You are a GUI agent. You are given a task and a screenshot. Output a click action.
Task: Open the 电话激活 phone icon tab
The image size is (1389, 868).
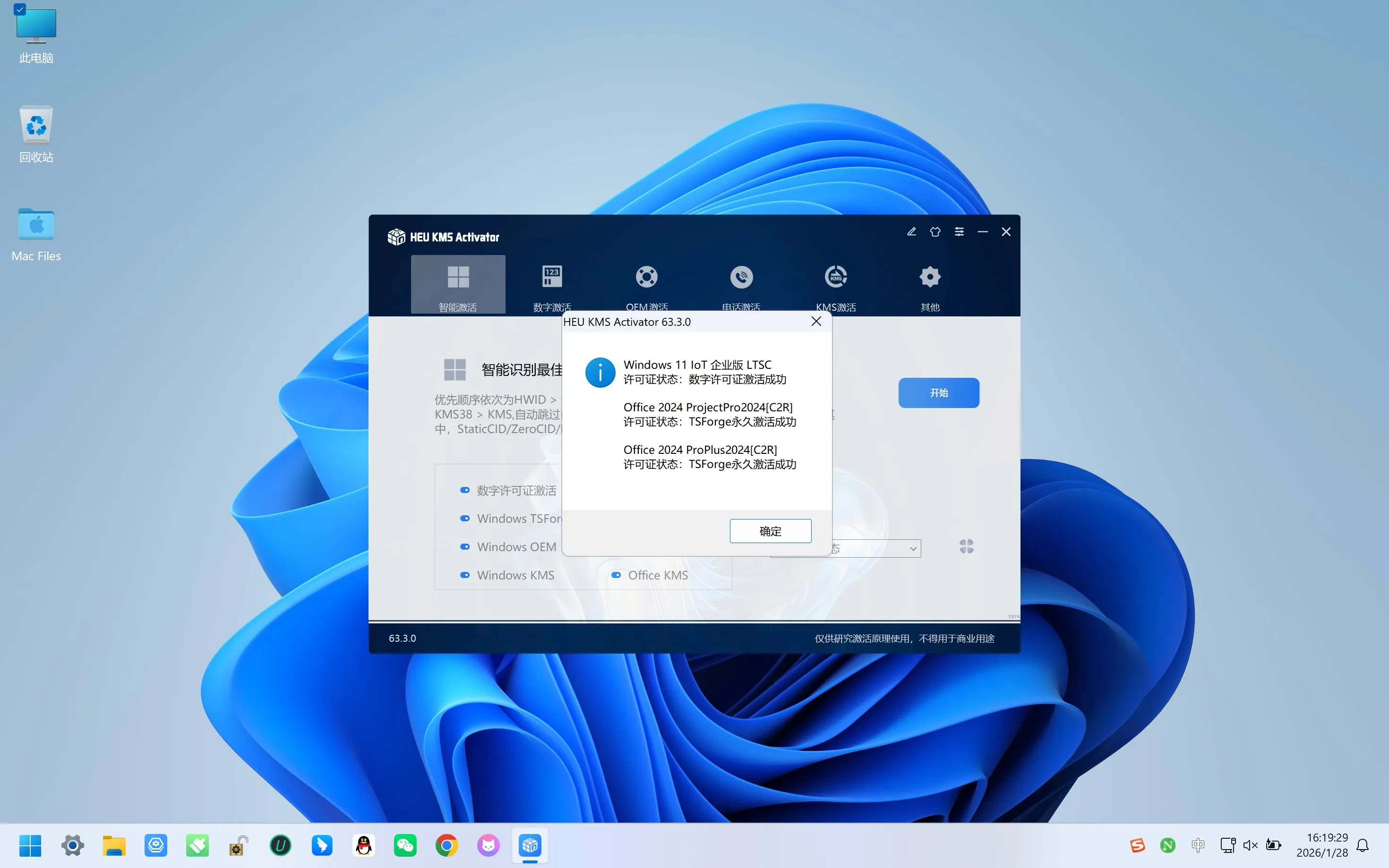(741, 277)
